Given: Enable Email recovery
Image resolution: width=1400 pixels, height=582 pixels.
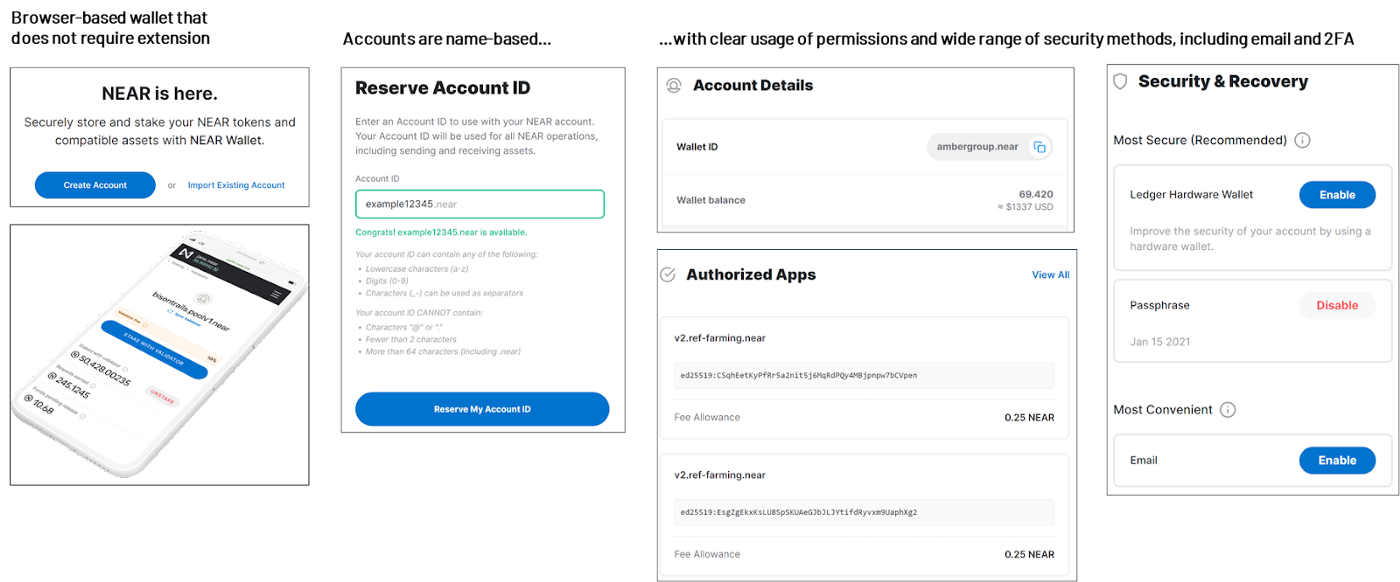Looking at the screenshot, I should (x=1337, y=460).
